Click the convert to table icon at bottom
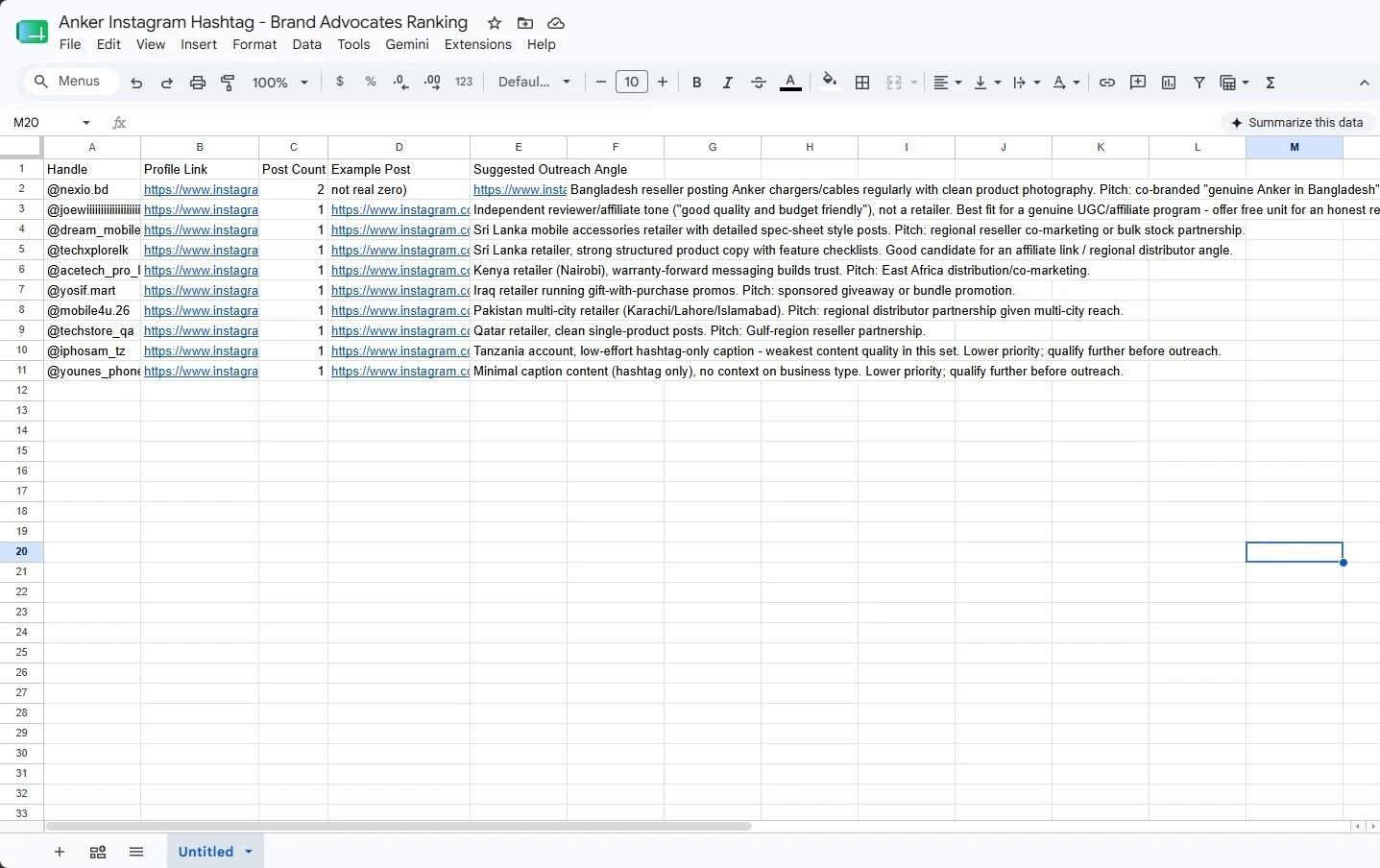This screenshot has width=1380, height=868. [98, 852]
